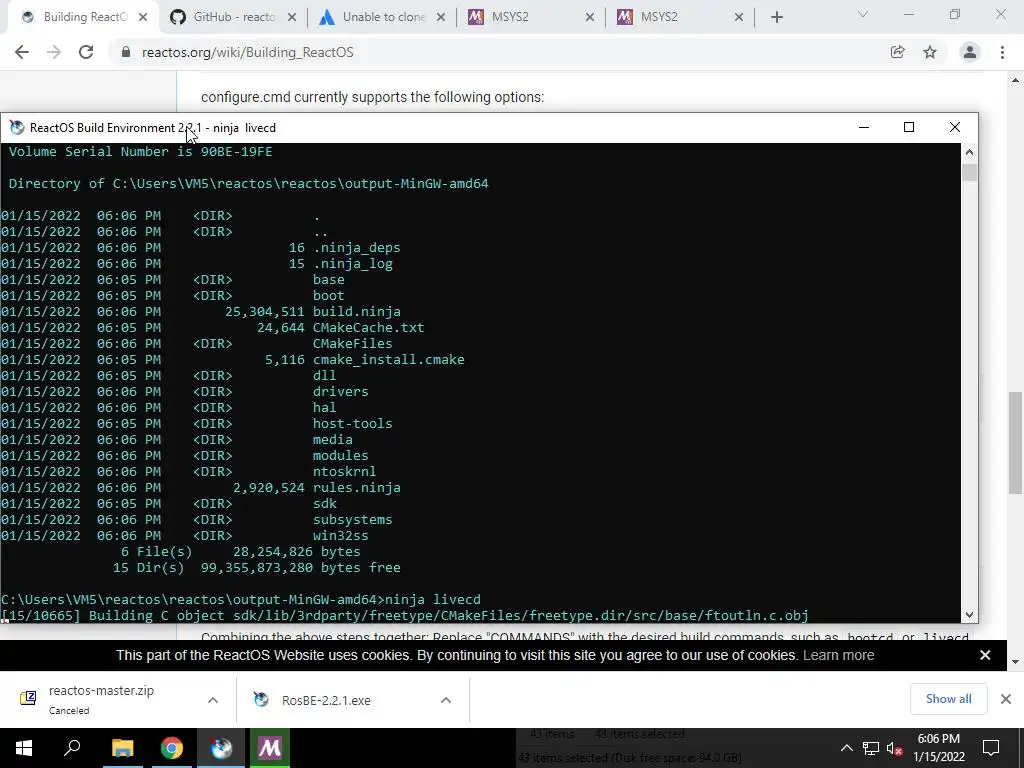Click the browser forward arrow
Screen dimensions: 1024x768
pyautogui.click(x=54, y=52)
